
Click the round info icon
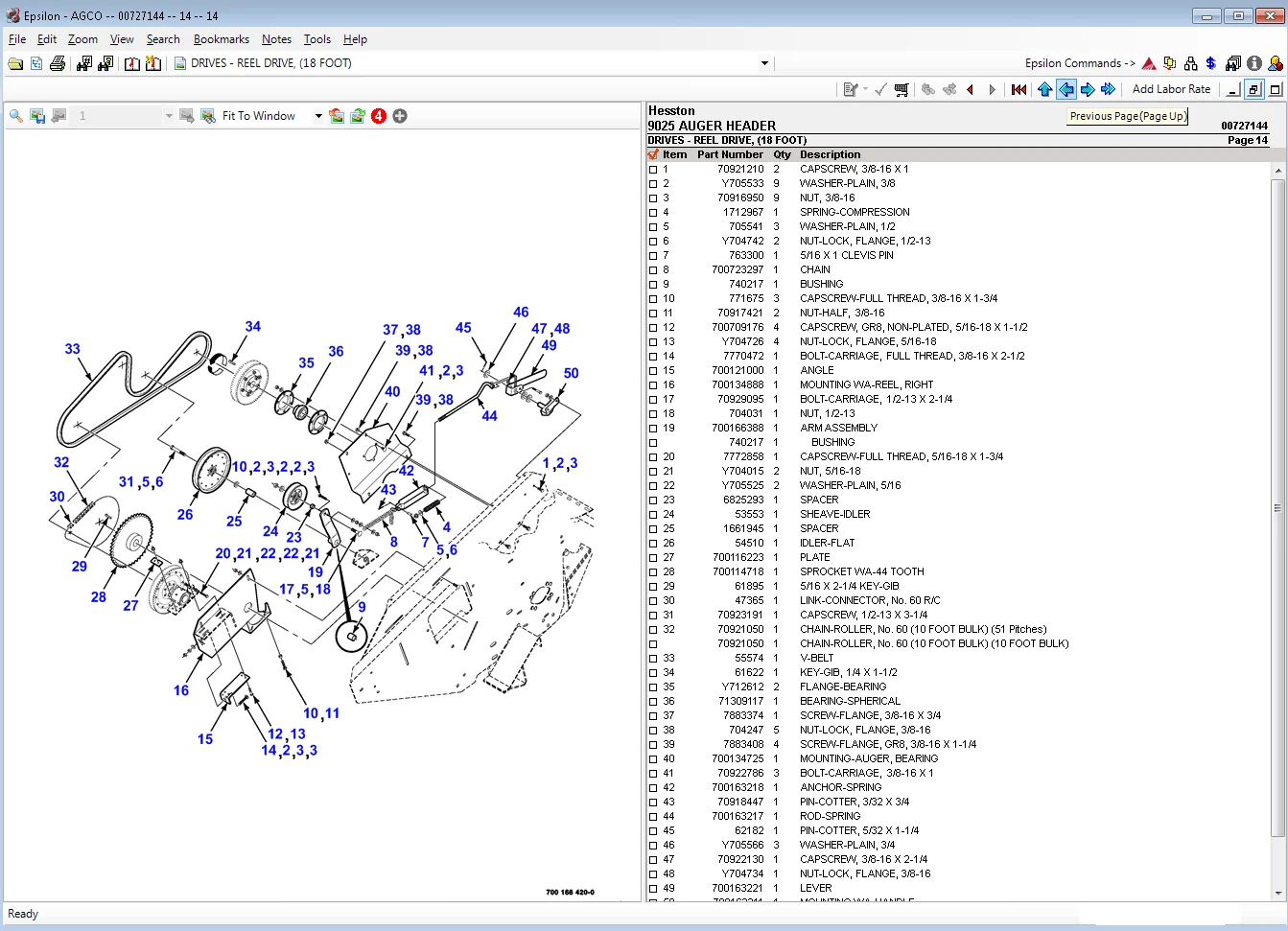1254,63
